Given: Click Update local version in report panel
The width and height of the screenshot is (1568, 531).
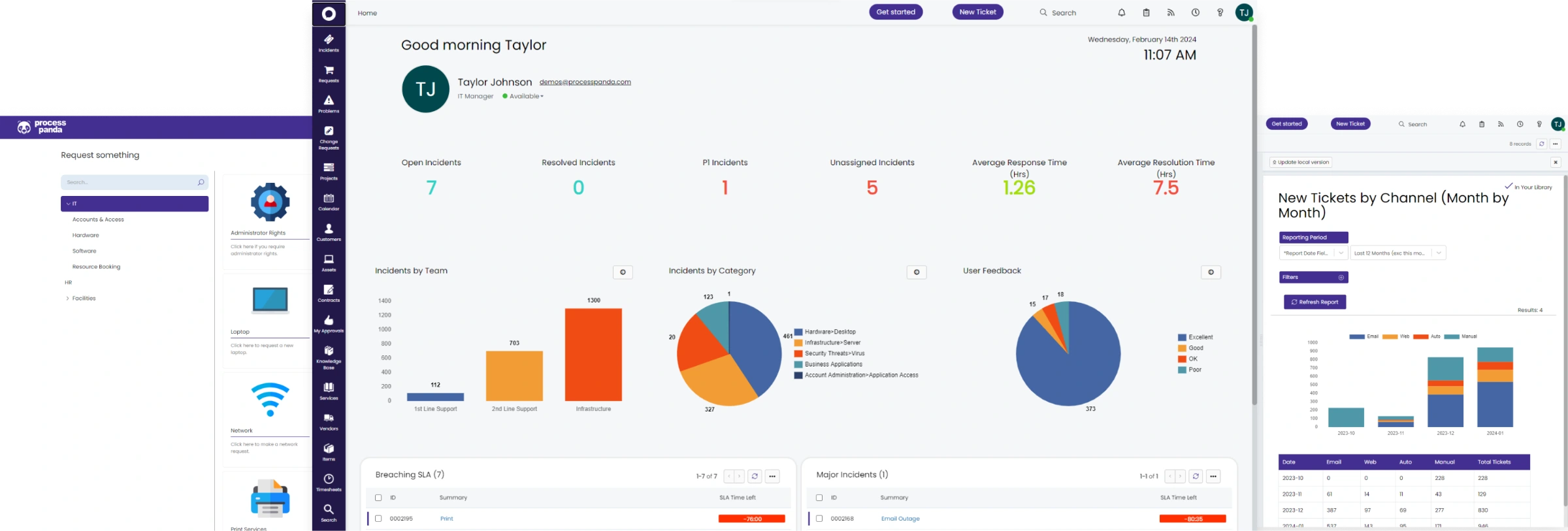Looking at the screenshot, I should (1300, 162).
